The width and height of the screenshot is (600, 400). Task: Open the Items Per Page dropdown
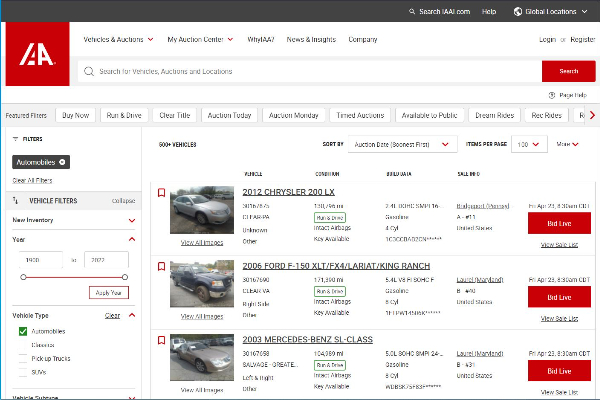[x=529, y=144]
